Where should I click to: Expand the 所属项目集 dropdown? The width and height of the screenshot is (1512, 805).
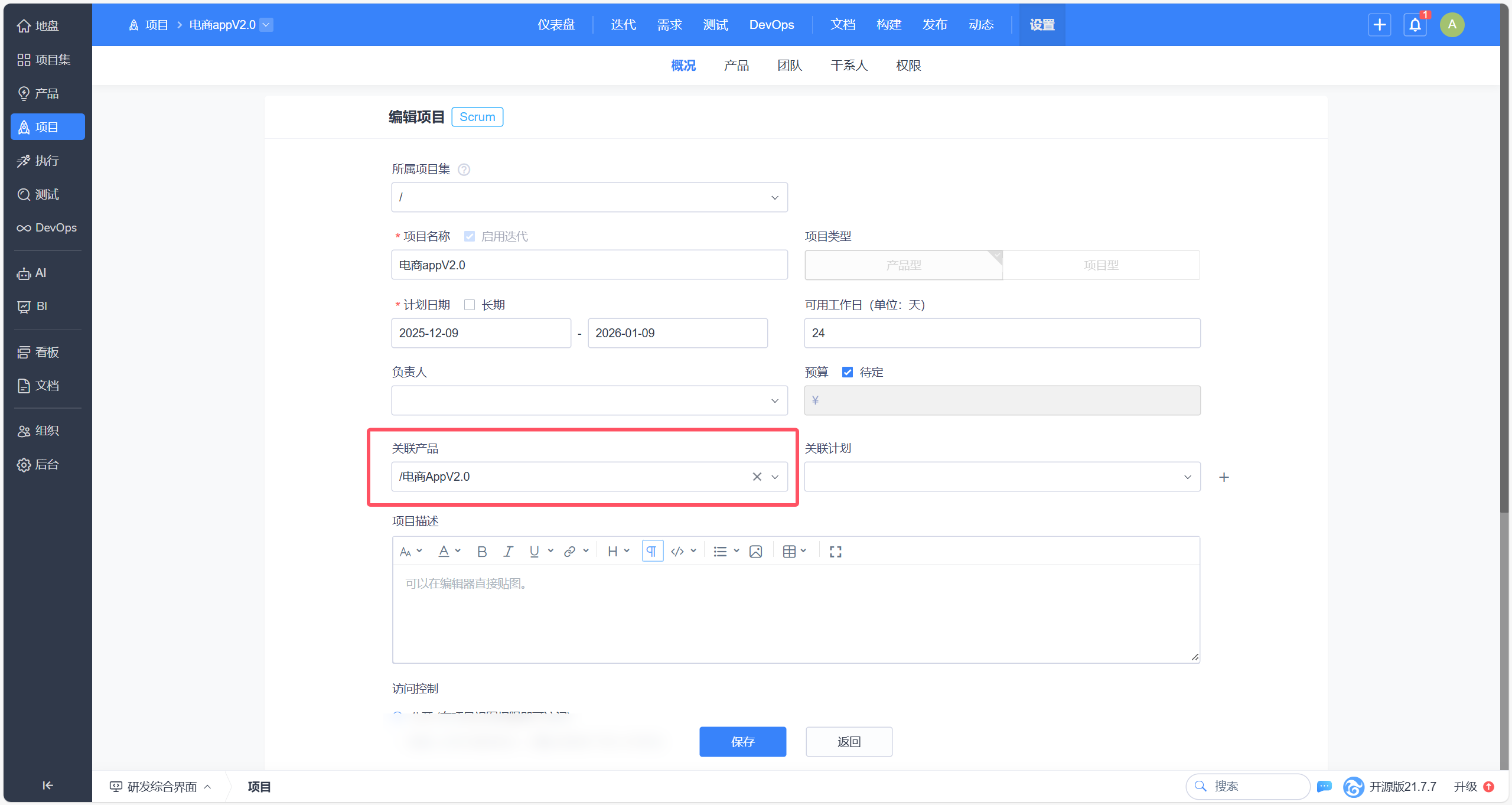589,197
